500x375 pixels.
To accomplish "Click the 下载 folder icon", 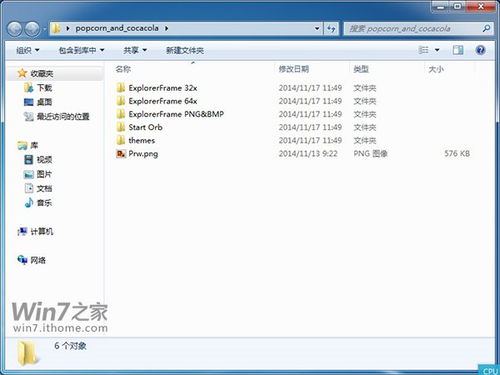I will click(29, 88).
